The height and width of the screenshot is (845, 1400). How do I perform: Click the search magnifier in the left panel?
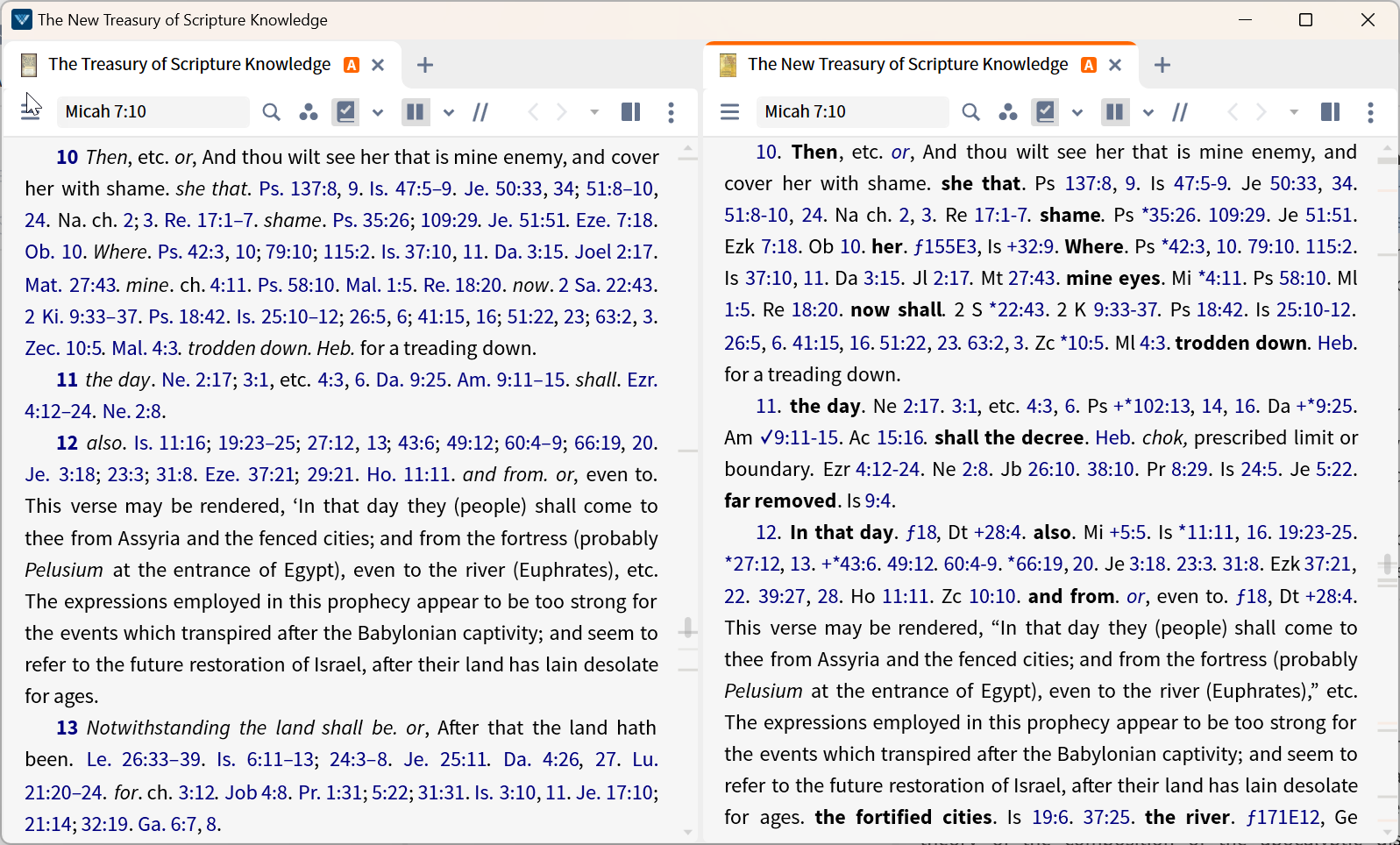(x=272, y=111)
